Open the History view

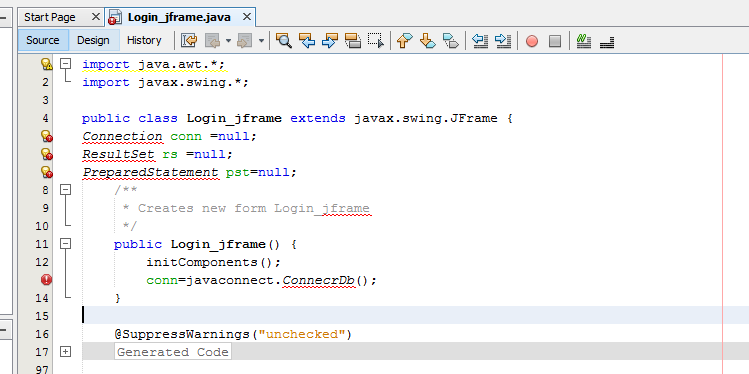pyautogui.click(x=144, y=40)
